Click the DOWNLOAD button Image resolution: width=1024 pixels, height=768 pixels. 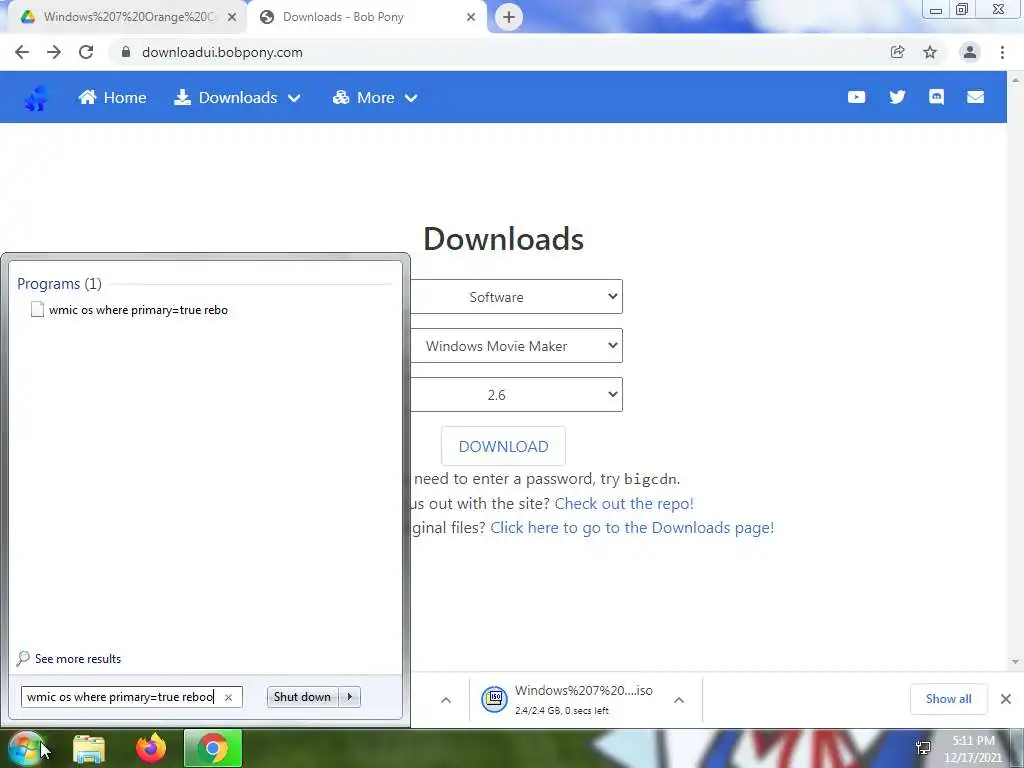click(504, 446)
